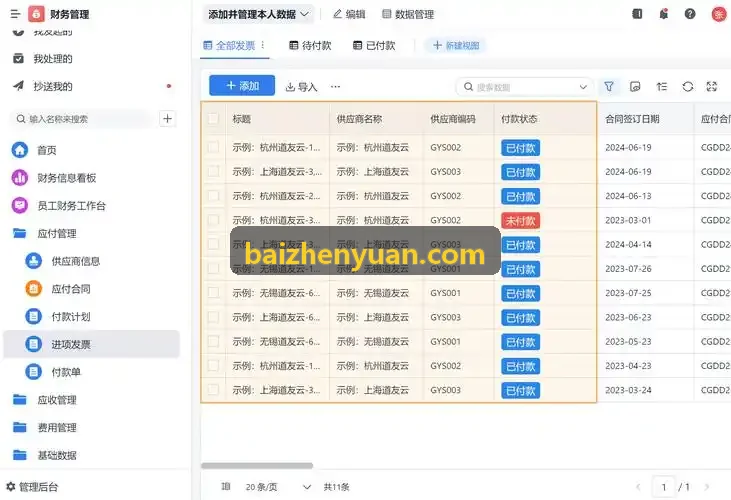
Task: Go to the next page arrow
Action: (707, 487)
